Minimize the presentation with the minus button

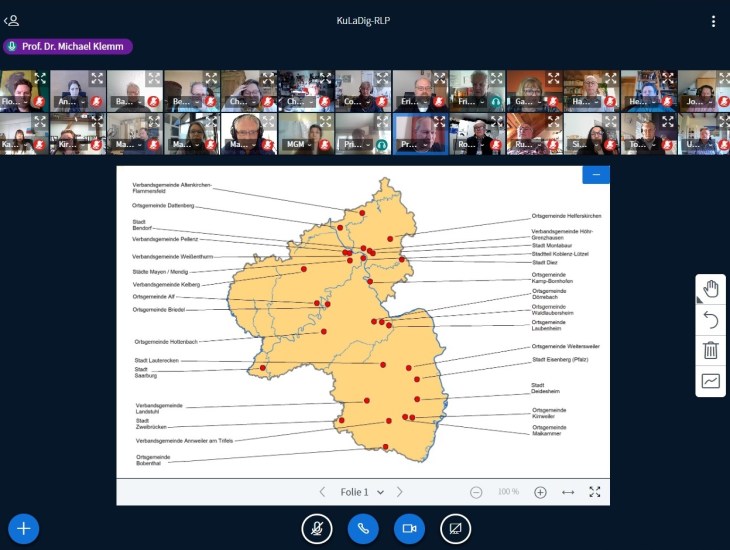(596, 175)
